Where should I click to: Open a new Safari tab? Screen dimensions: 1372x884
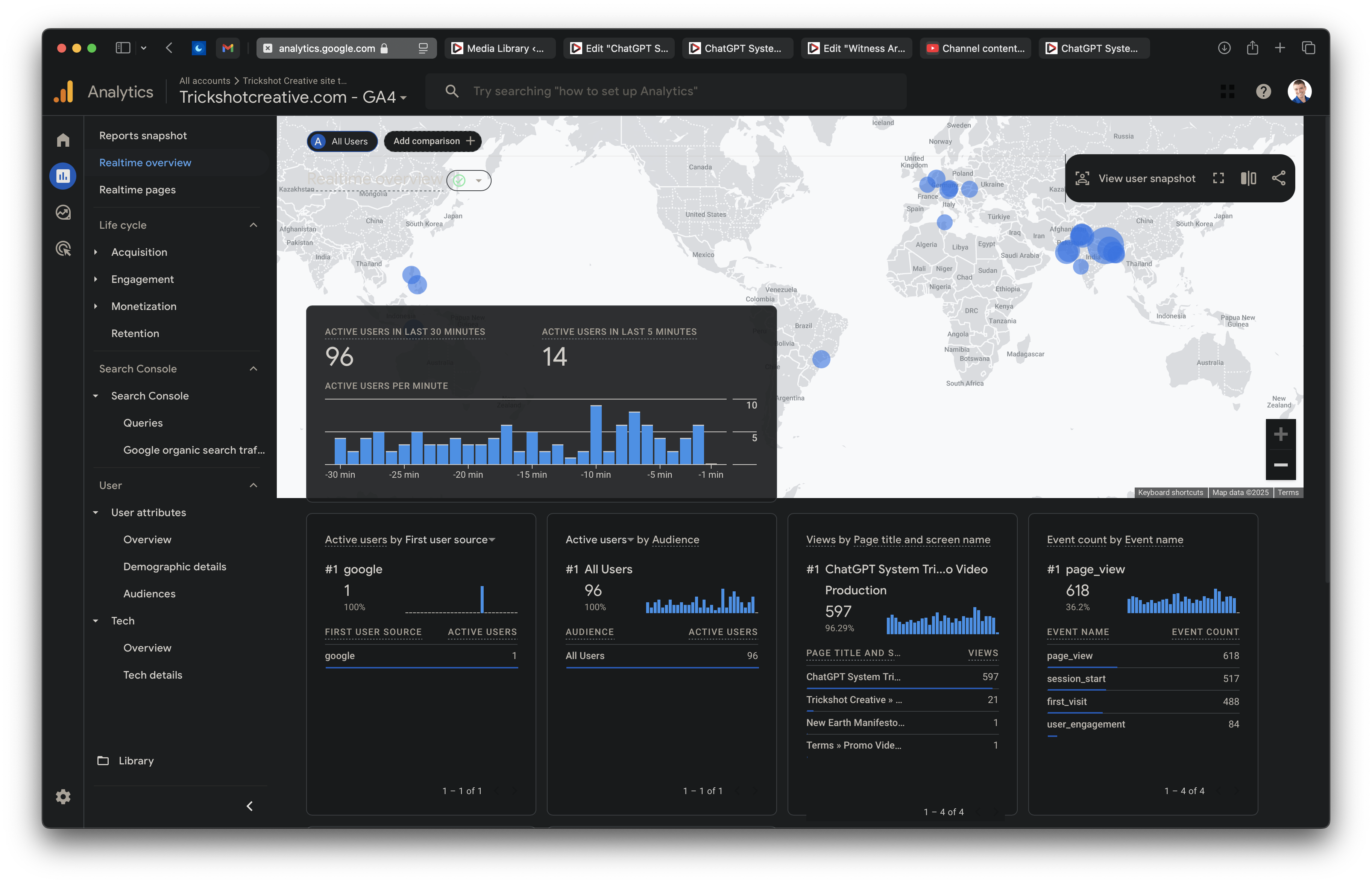pos(1280,48)
